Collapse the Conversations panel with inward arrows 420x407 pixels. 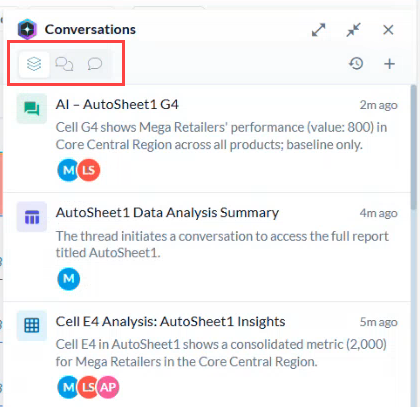click(x=353, y=30)
